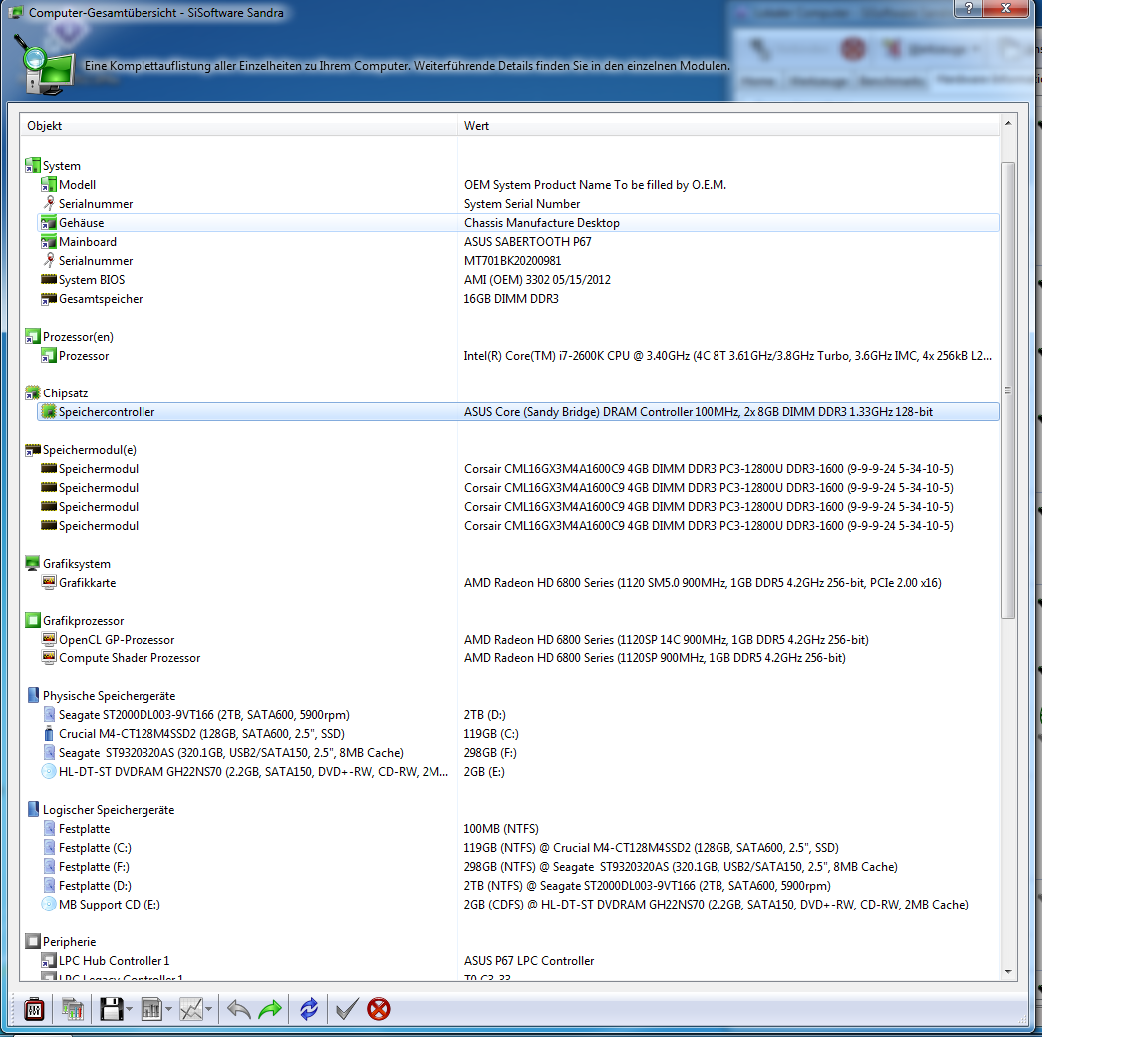This screenshot has width=1148, height=1039.
Task: Confirm with the checkmark icon
Action: [347, 1010]
